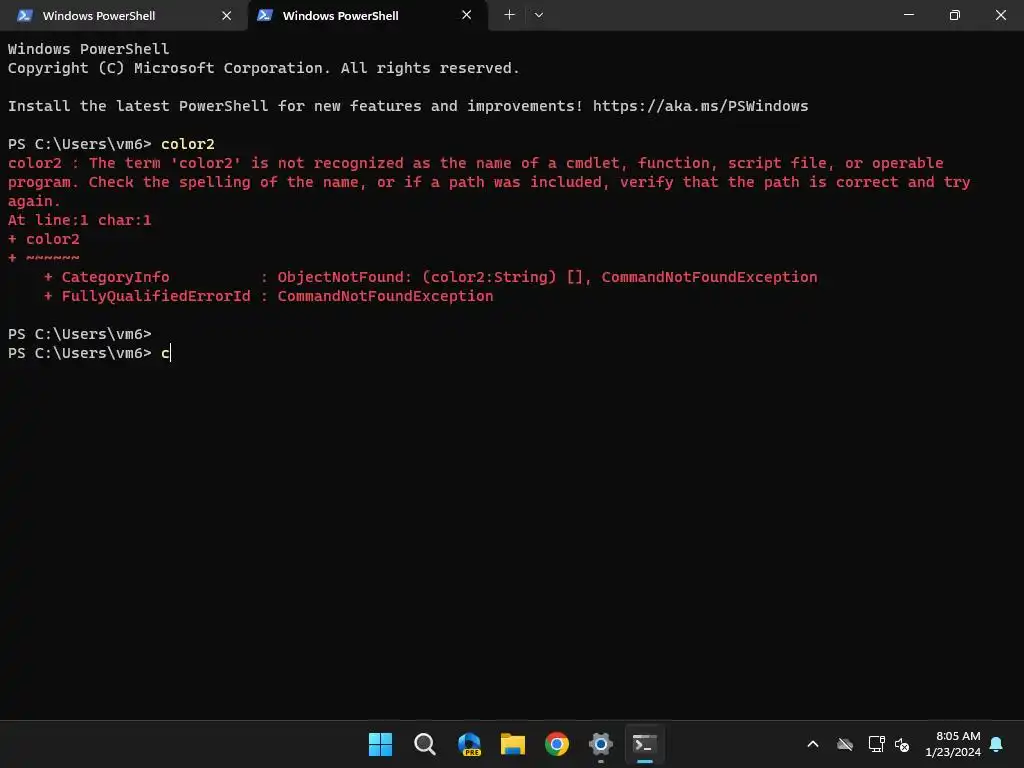Switch to the first Windows PowerShell tab

coord(122,15)
